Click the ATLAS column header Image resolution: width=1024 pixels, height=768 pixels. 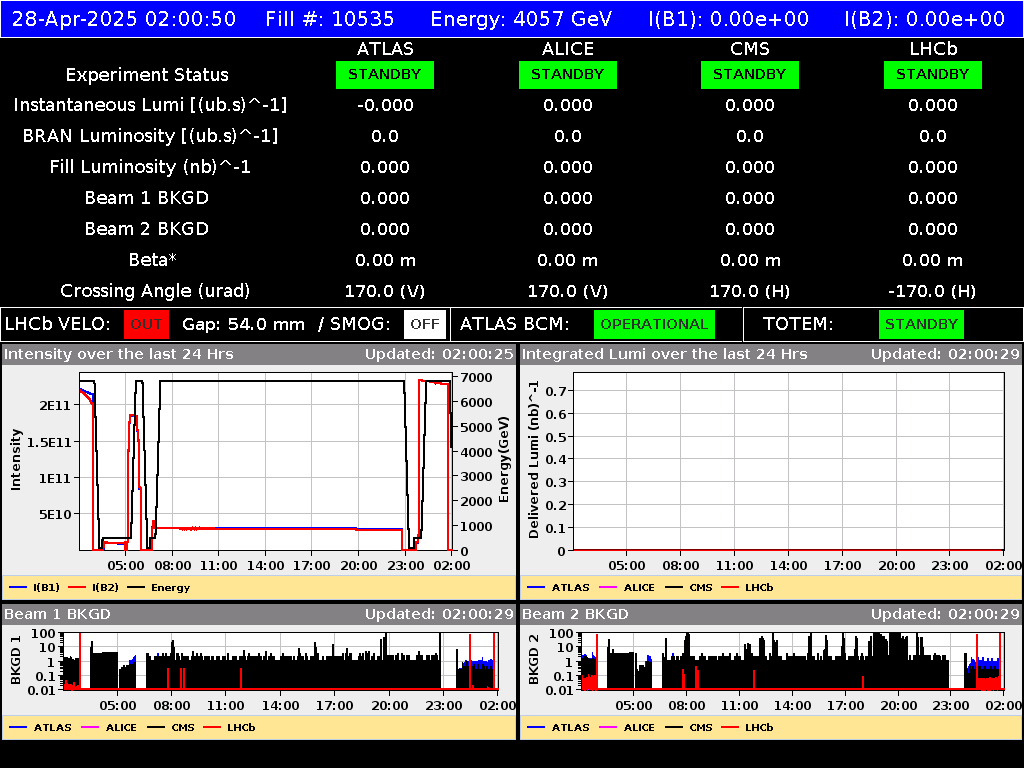(385, 49)
